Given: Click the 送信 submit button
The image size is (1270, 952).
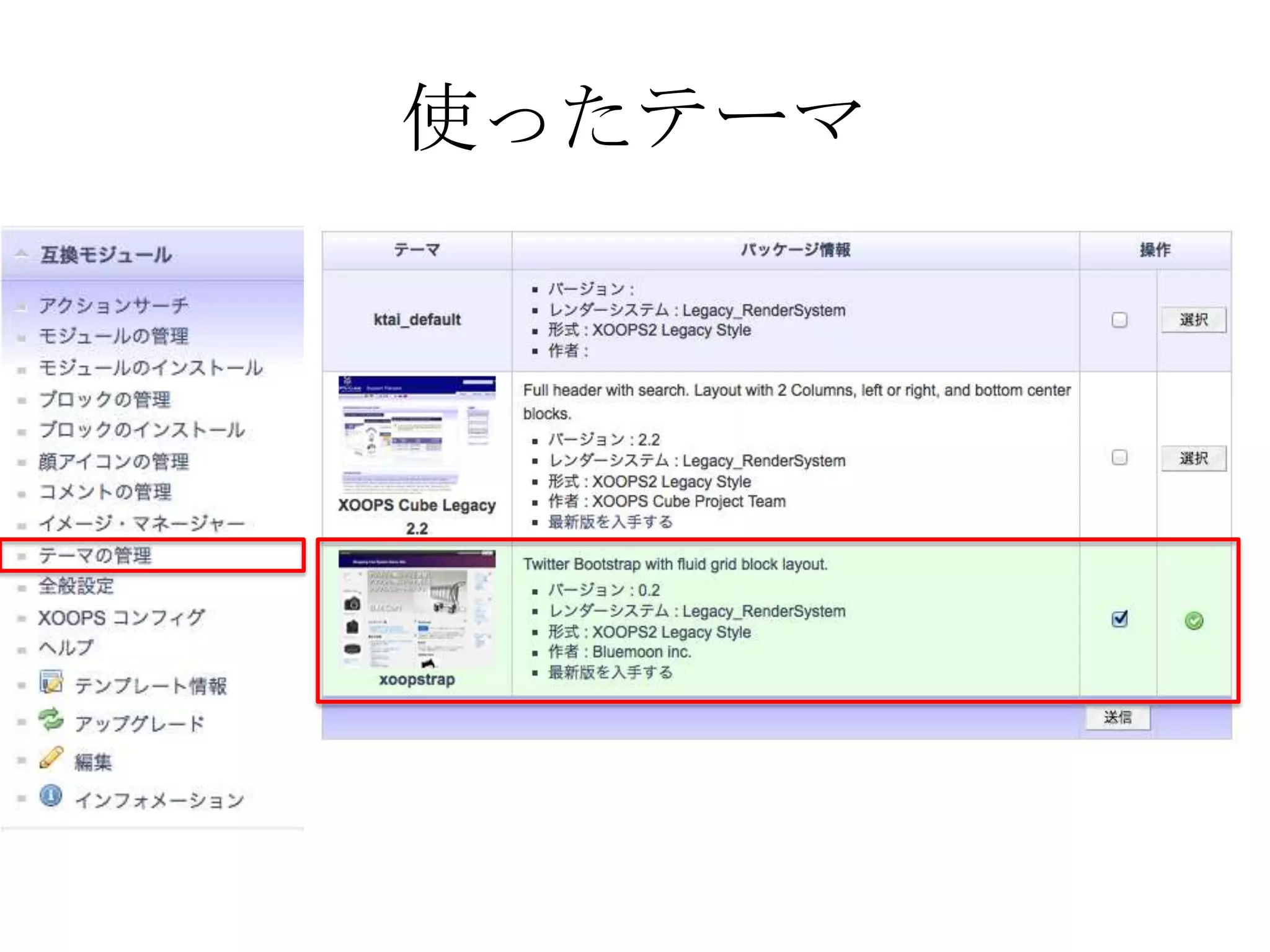Looking at the screenshot, I should click(1117, 718).
